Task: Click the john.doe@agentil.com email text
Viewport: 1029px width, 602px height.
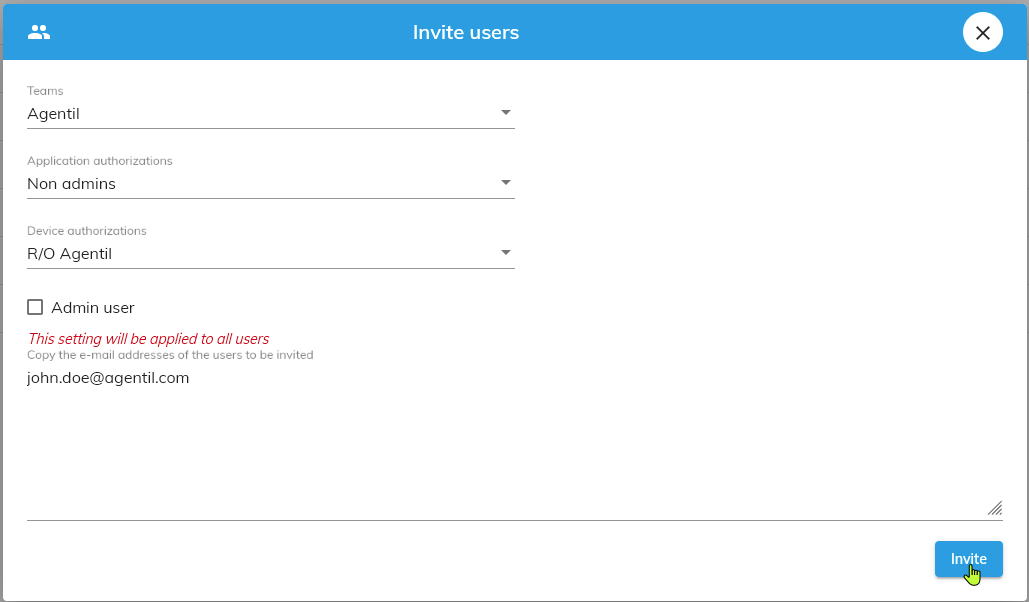Action: [108, 378]
